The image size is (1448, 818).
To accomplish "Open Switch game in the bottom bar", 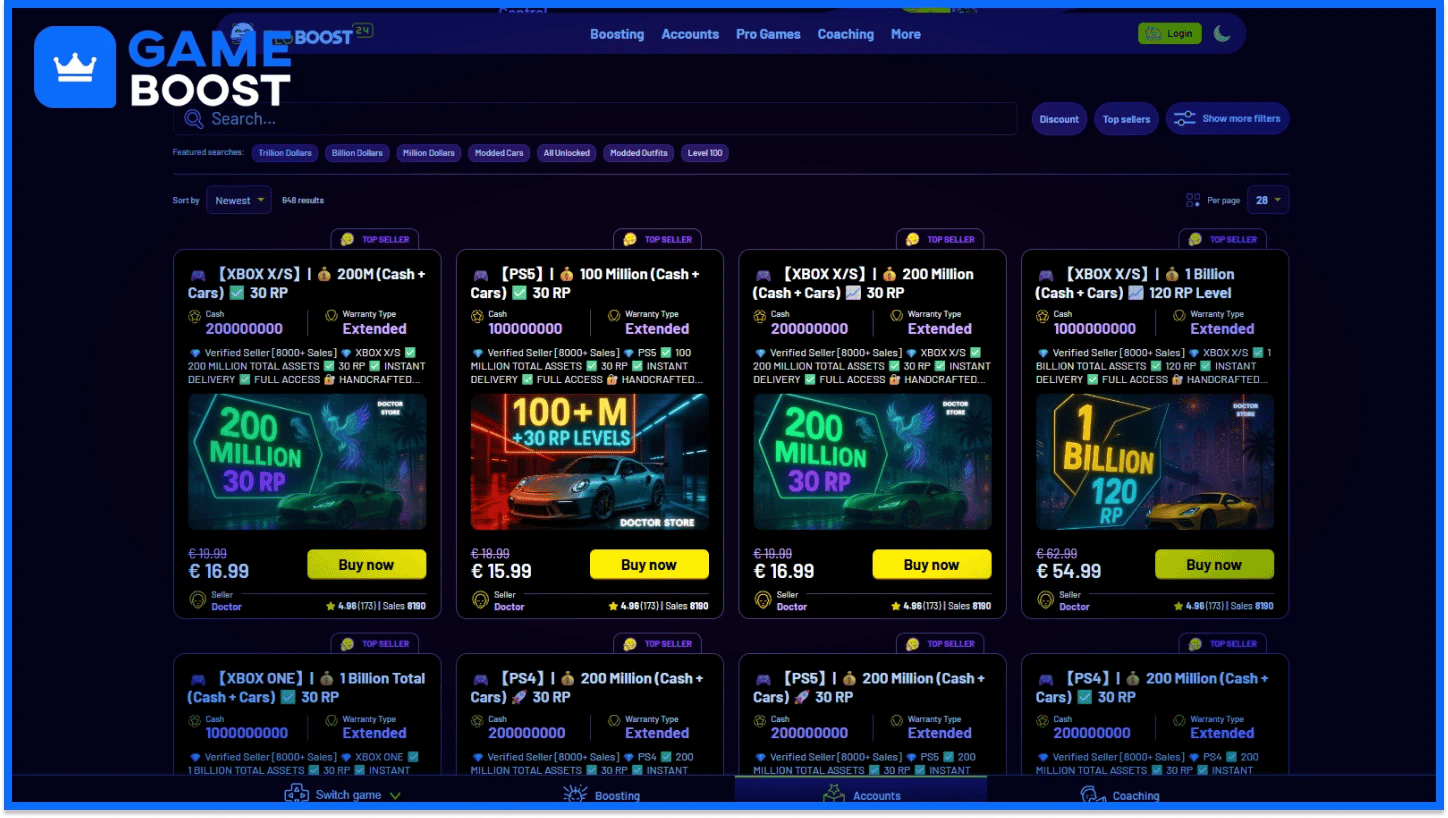I will tap(343, 795).
